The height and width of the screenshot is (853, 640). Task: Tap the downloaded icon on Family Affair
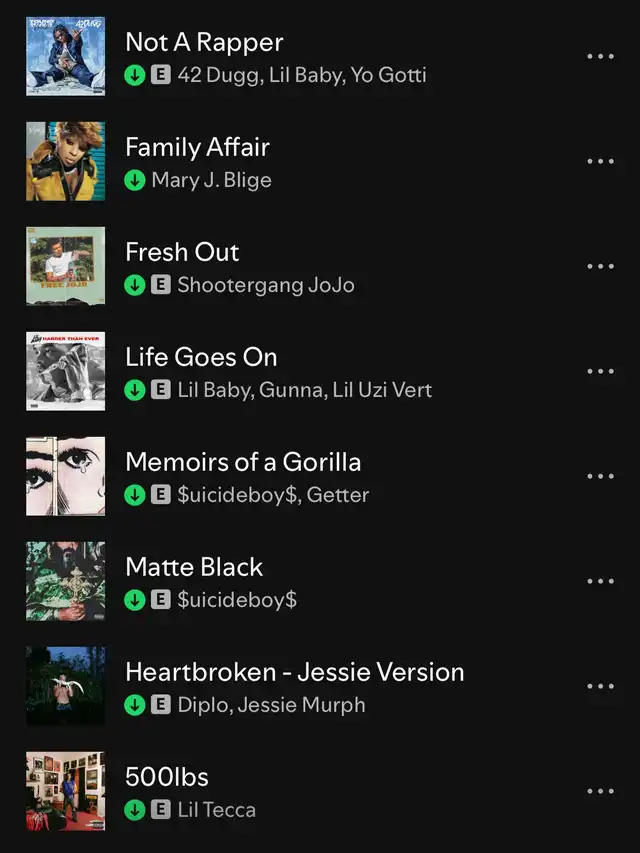[135, 181]
